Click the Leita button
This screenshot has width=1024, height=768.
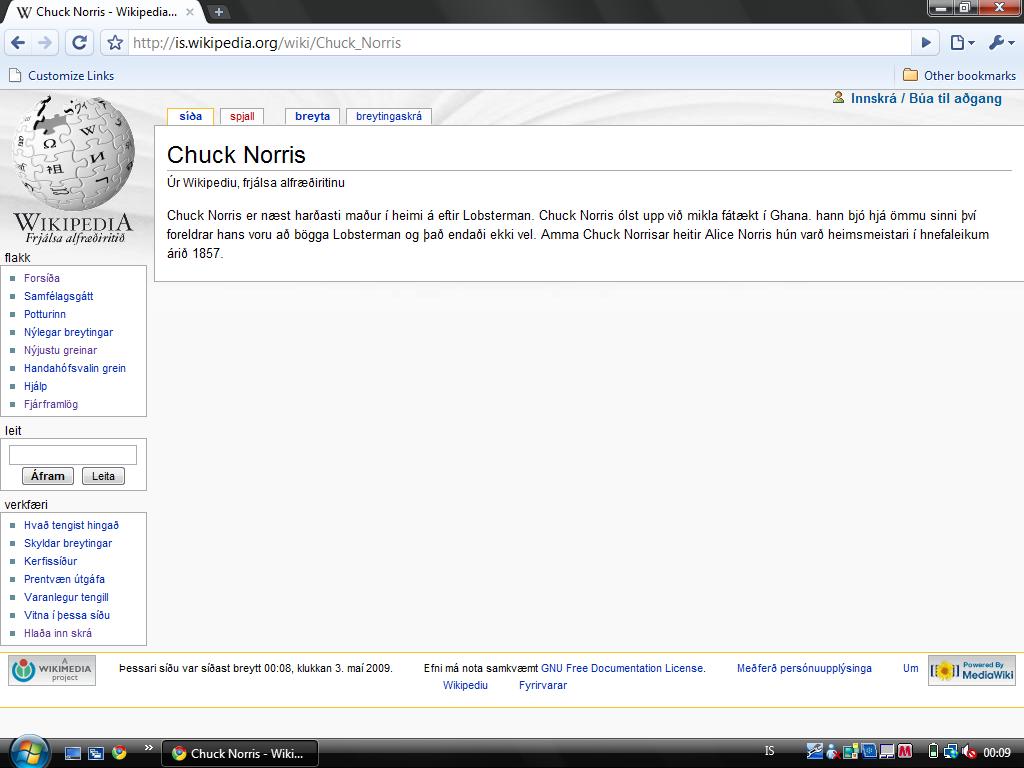tap(103, 476)
